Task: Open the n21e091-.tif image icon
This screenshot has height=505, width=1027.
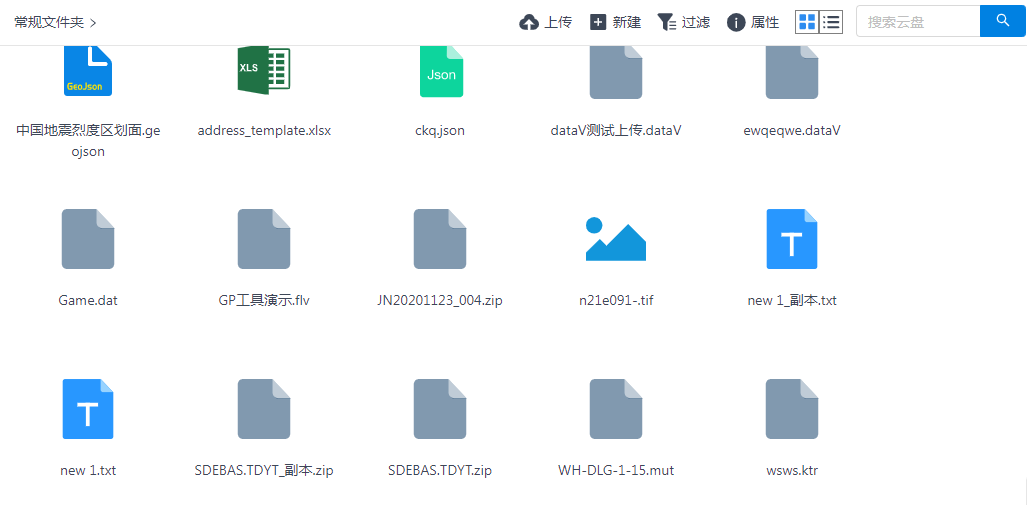Action: [616, 239]
